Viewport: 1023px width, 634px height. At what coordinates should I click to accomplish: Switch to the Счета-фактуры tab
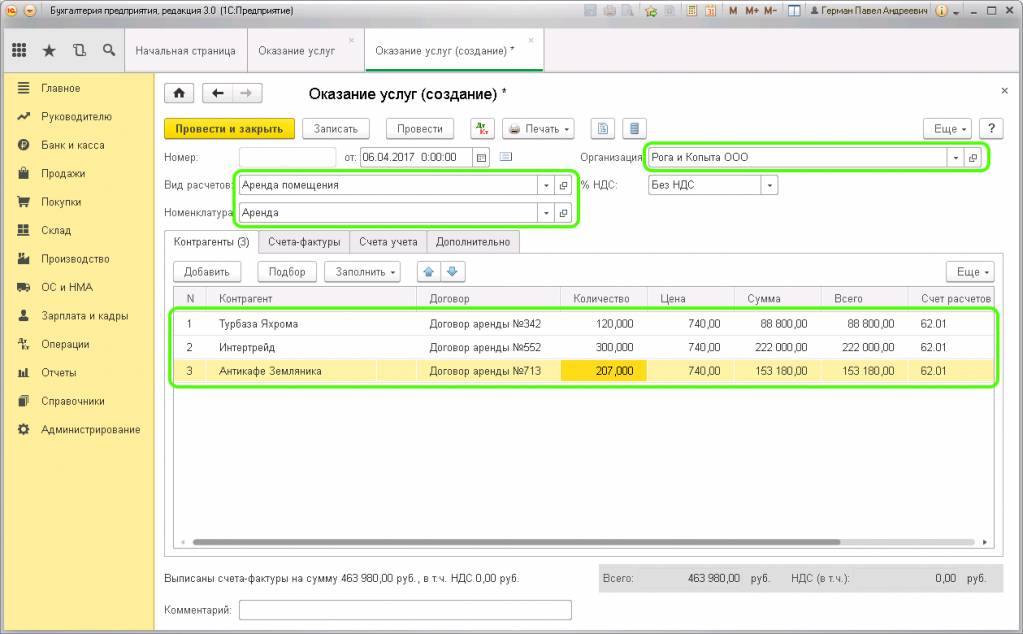[x=304, y=242]
